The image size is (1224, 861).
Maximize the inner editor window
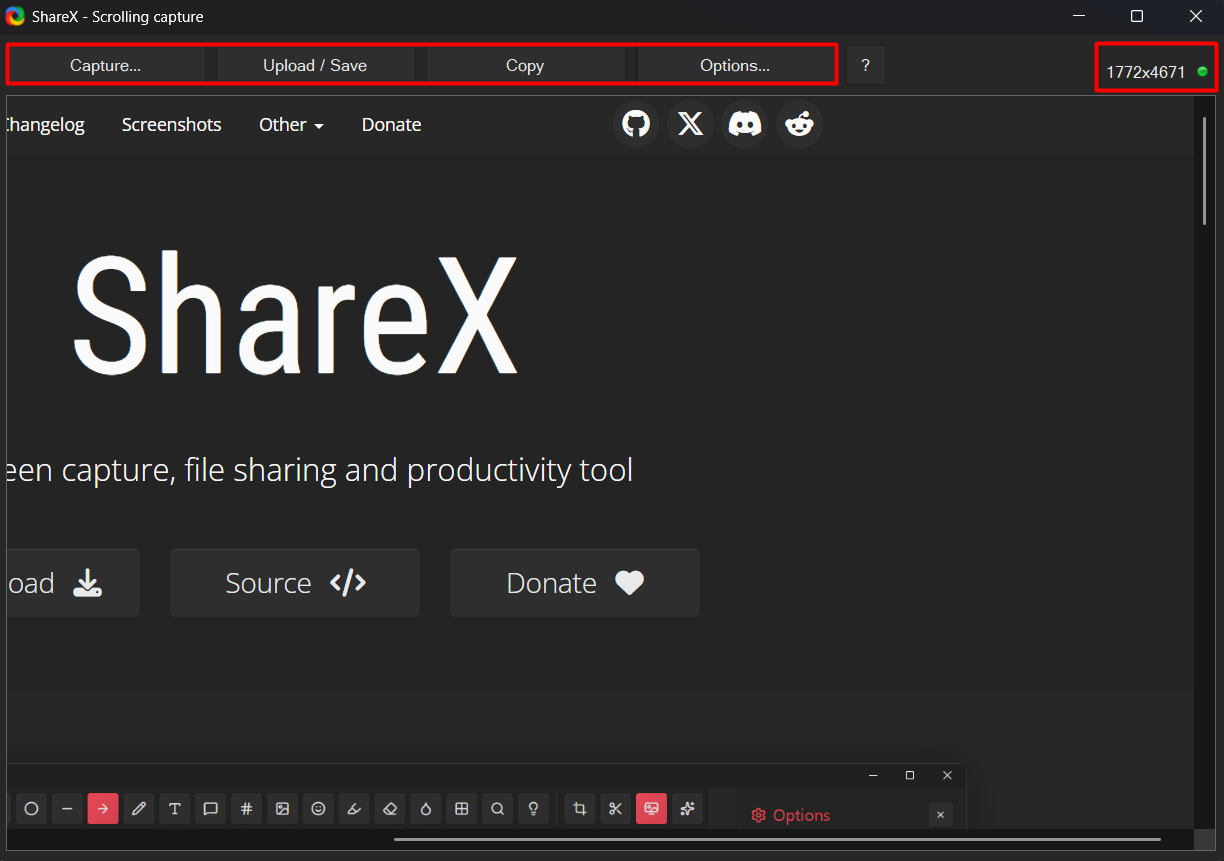pos(909,775)
